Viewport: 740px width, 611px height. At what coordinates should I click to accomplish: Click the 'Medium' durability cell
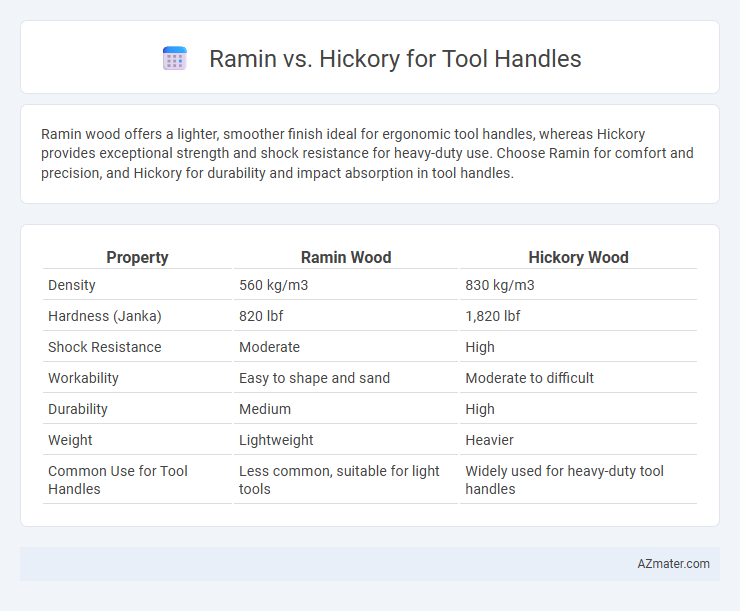(265, 409)
